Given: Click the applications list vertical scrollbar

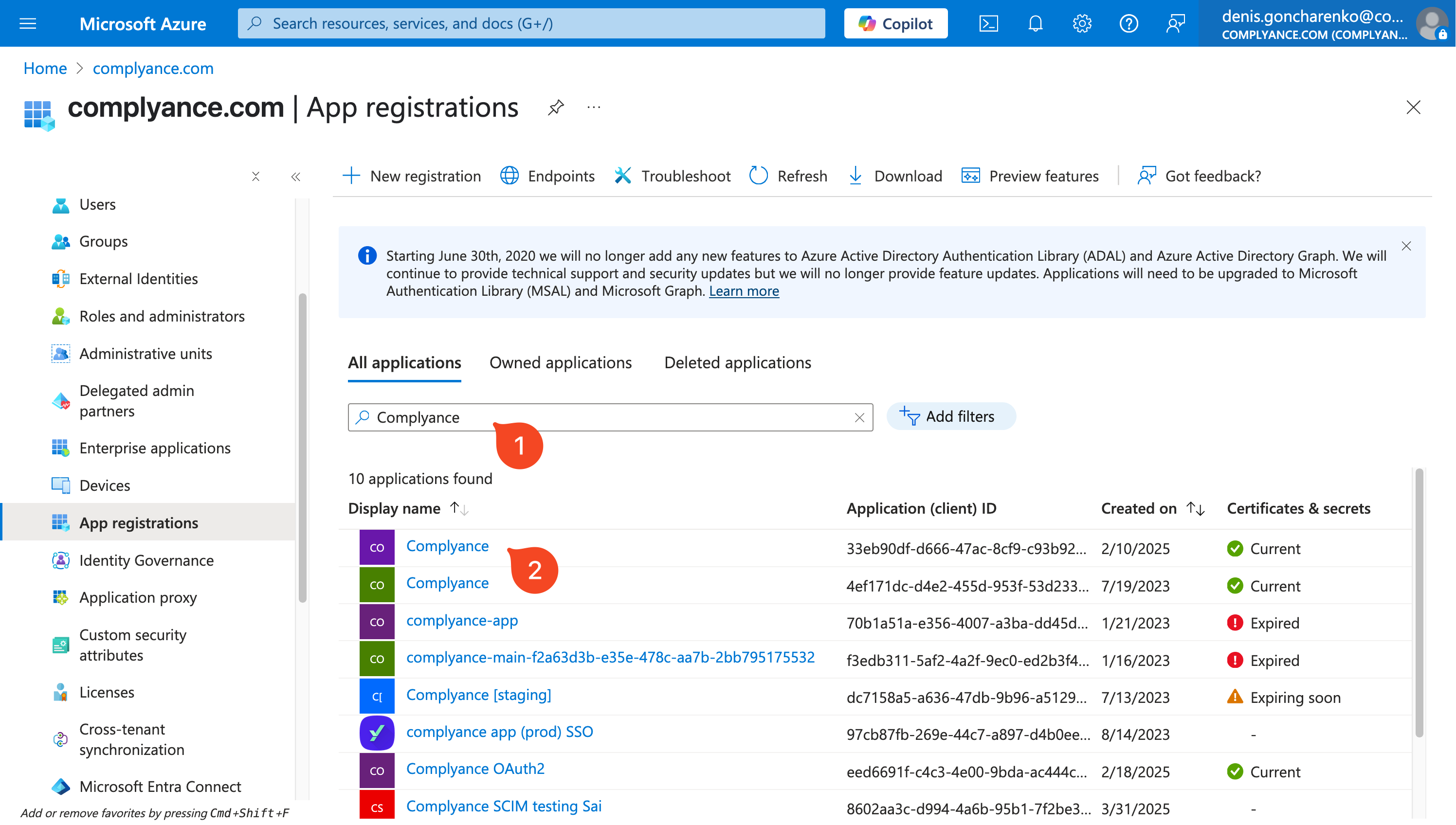Looking at the screenshot, I should point(1419,603).
